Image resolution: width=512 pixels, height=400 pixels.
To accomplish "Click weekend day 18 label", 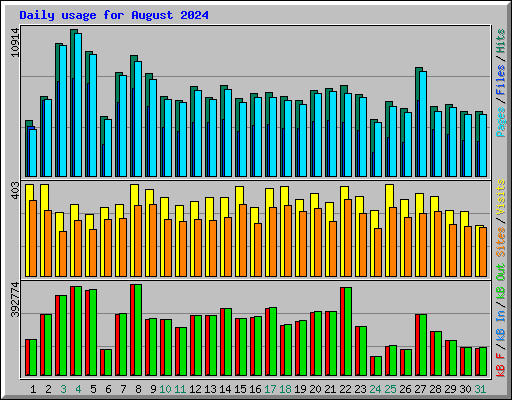I will pos(285,389).
